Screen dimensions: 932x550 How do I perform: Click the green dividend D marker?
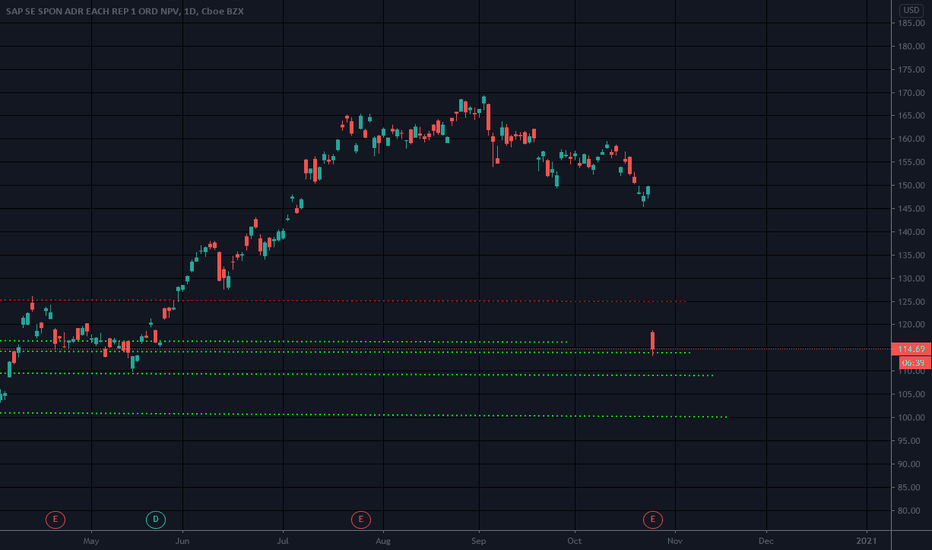coord(156,519)
